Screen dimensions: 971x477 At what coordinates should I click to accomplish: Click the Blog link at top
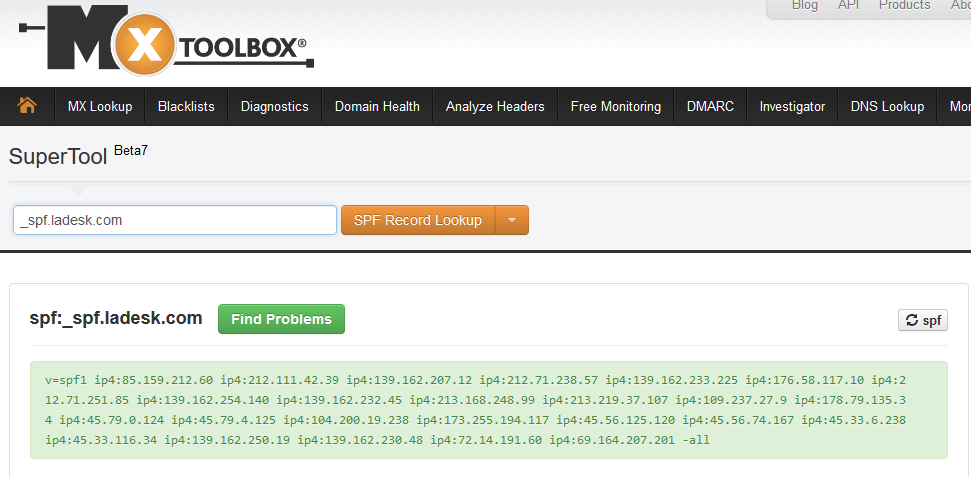804,6
